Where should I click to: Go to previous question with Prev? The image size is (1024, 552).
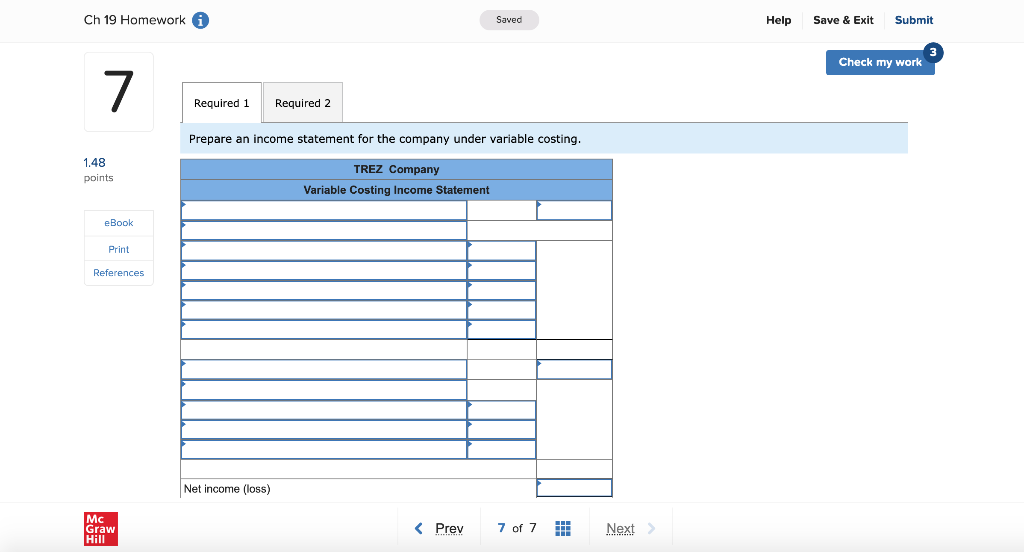click(x=440, y=528)
